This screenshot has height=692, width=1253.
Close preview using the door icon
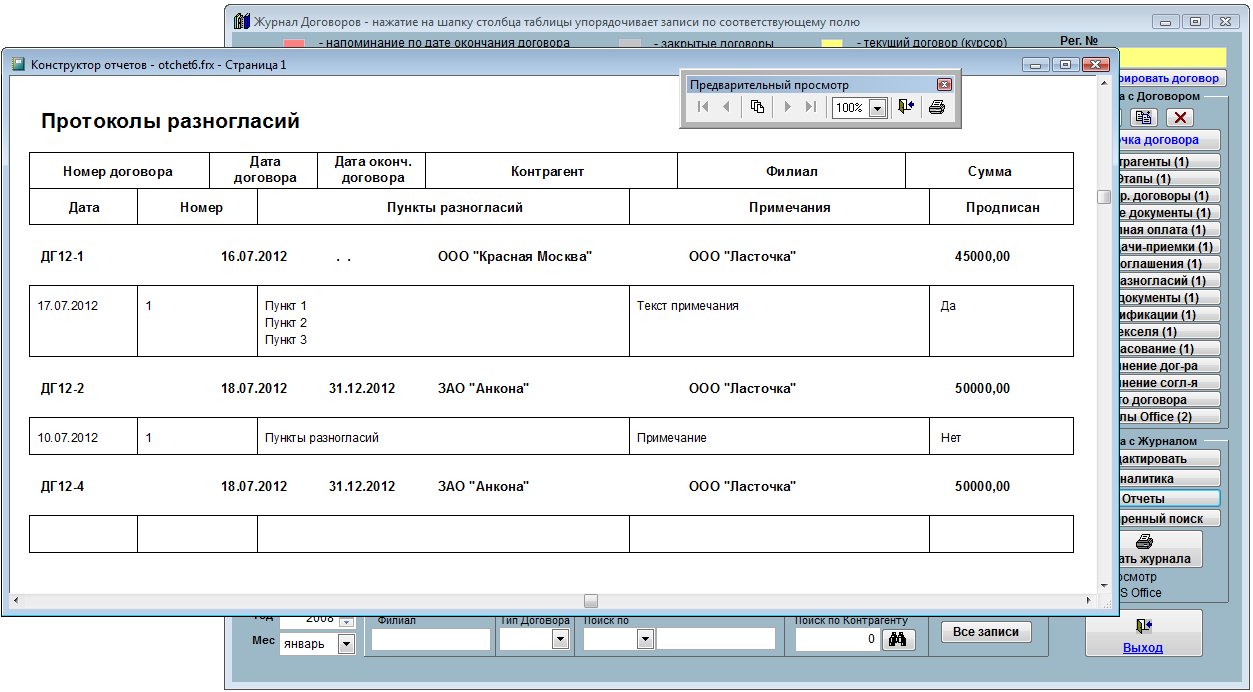906,108
